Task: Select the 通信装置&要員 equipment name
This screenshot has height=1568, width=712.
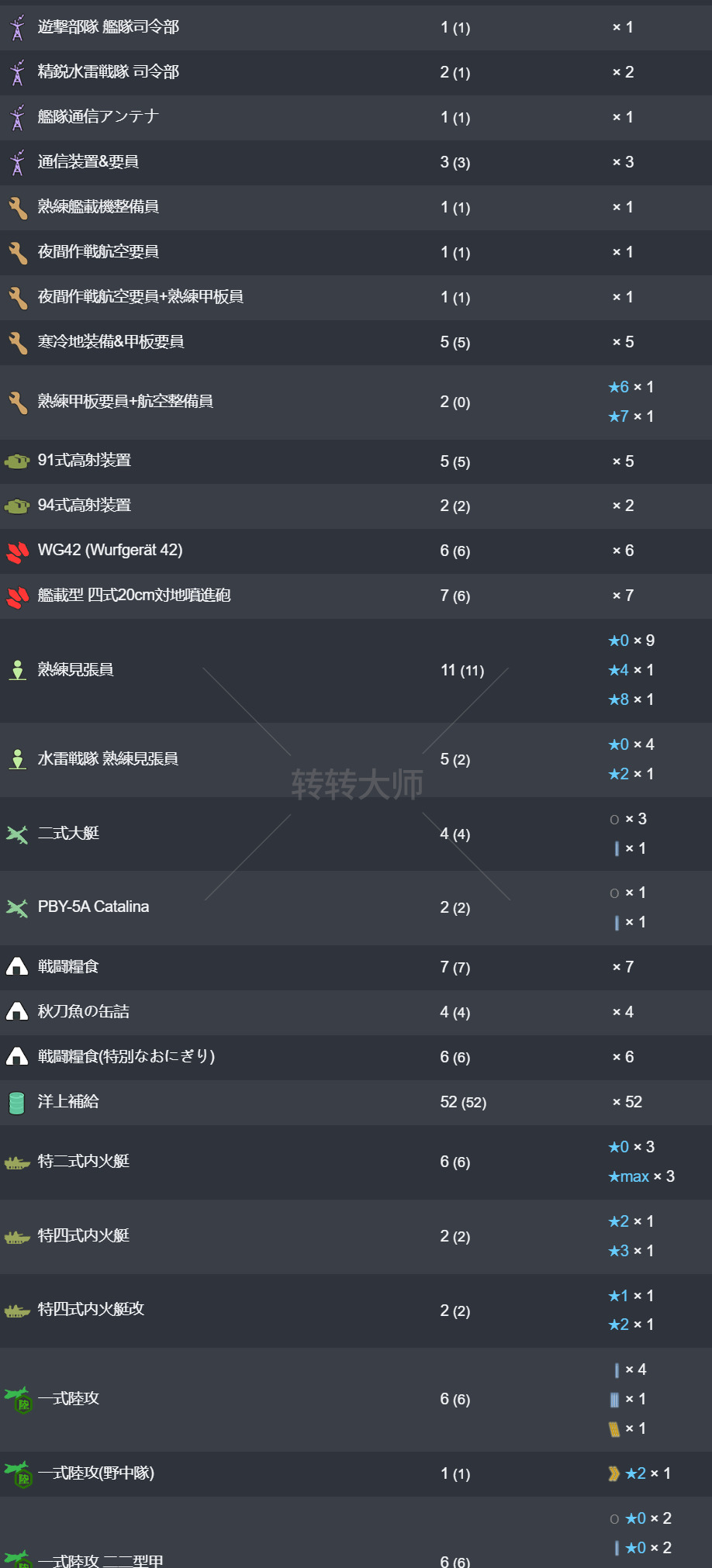Action: pos(88,162)
